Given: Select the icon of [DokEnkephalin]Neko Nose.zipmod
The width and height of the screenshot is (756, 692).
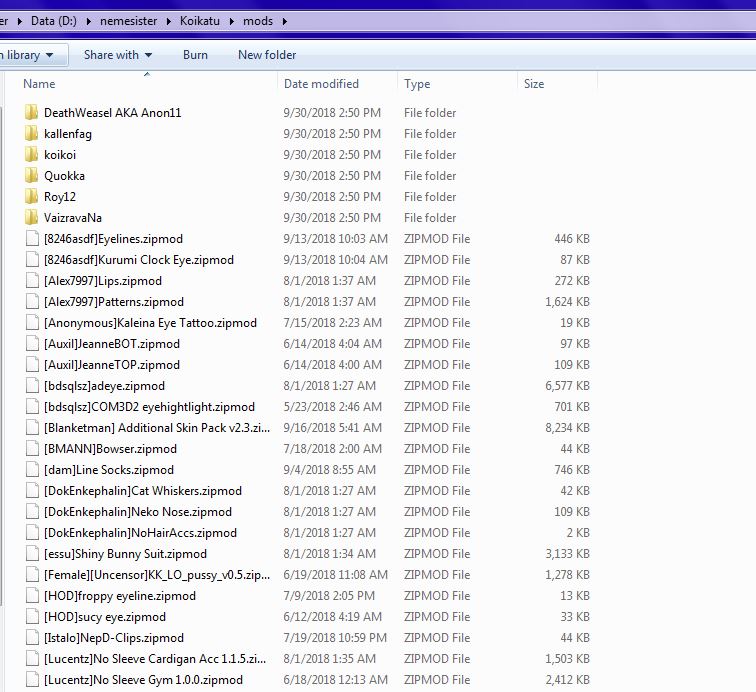Looking at the screenshot, I should (32, 512).
